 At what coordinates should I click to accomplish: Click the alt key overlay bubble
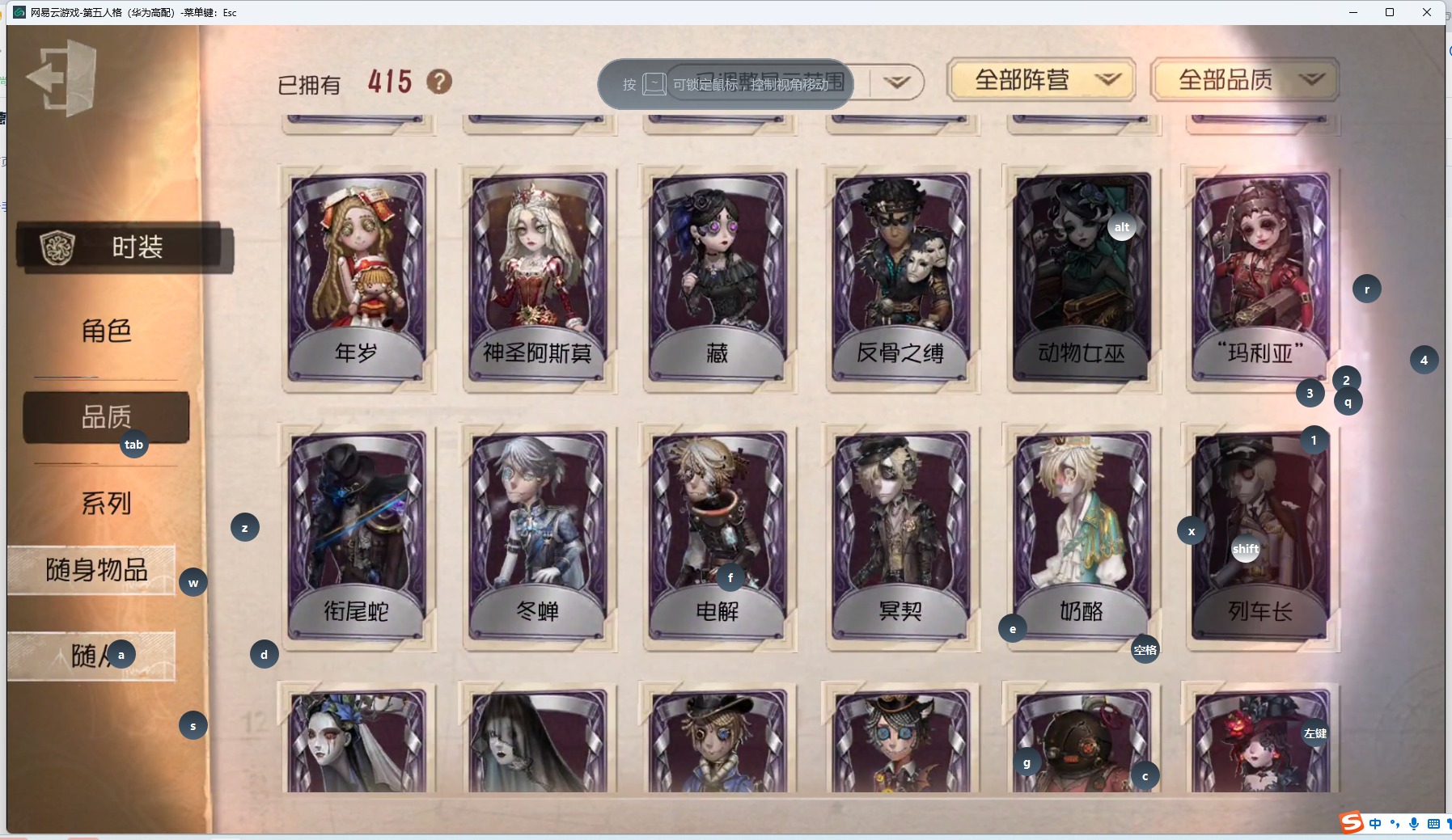click(1121, 227)
